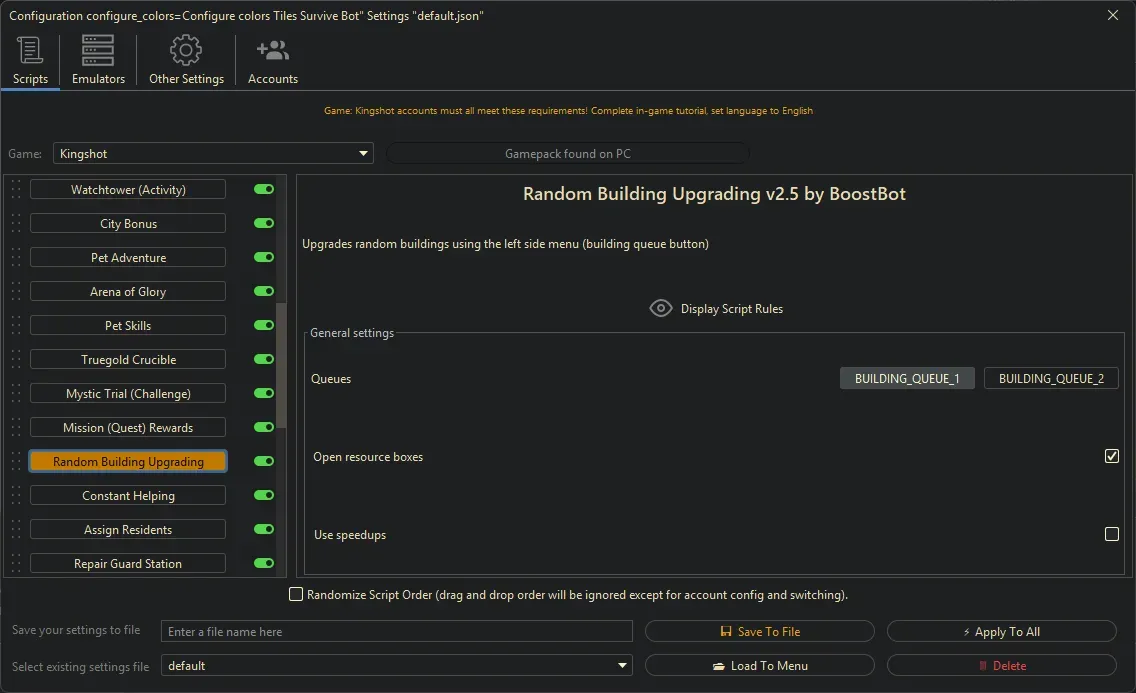Open the Other Settings gear icon
Screen dimensions: 1136x693
[186, 50]
